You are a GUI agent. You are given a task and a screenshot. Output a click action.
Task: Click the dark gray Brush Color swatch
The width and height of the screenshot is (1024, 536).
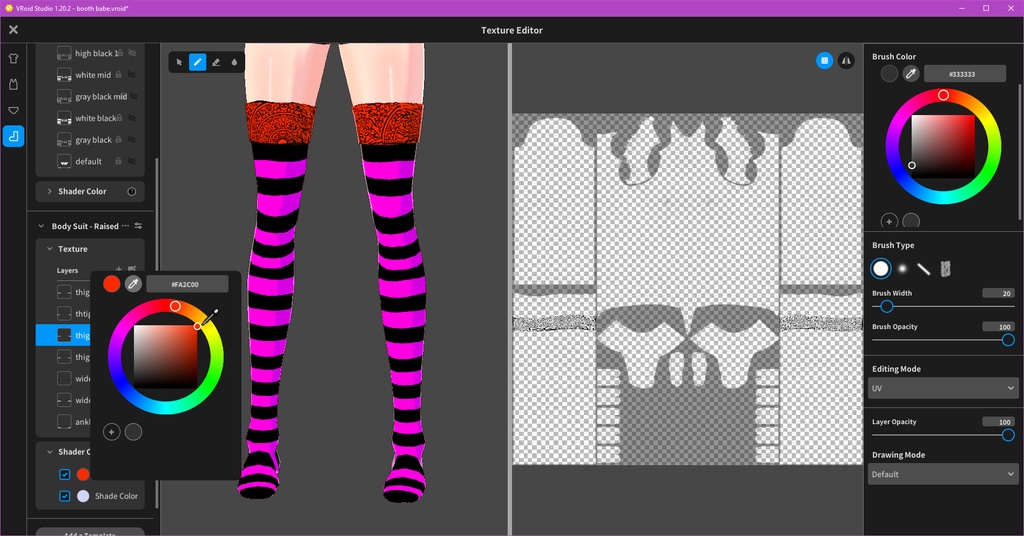click(x=889, y=74)
